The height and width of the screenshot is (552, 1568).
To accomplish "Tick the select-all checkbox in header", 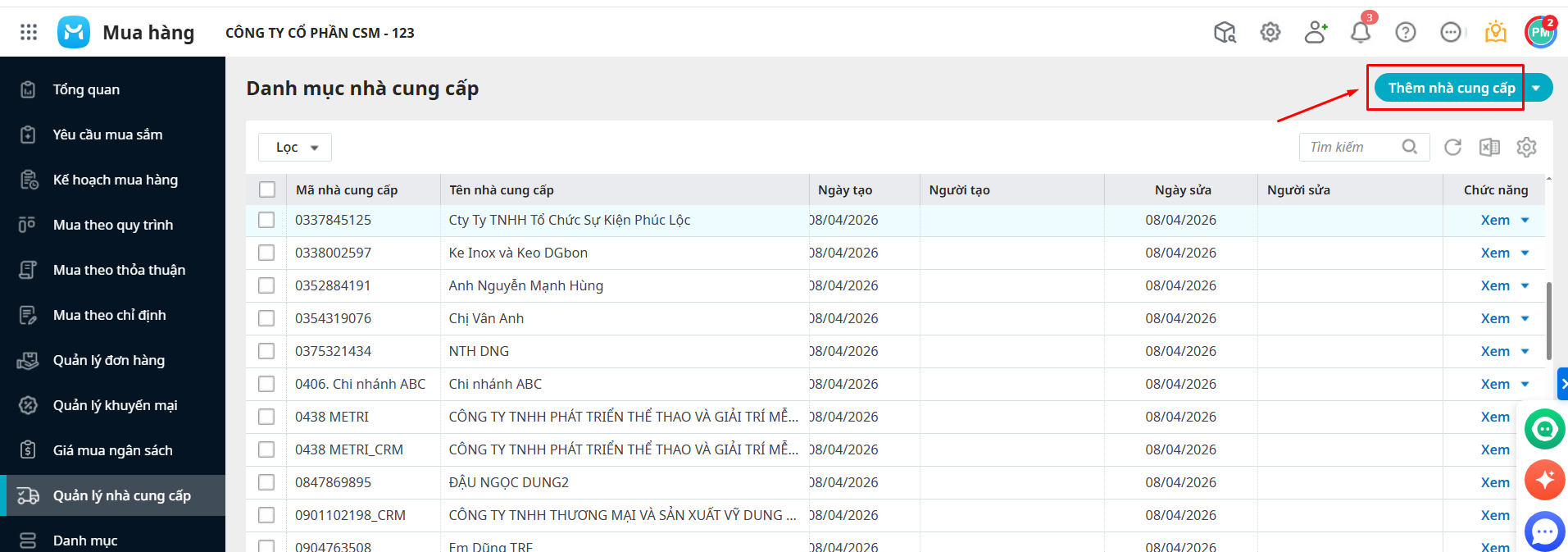I will pyautogui.click(x=267, y=189).
